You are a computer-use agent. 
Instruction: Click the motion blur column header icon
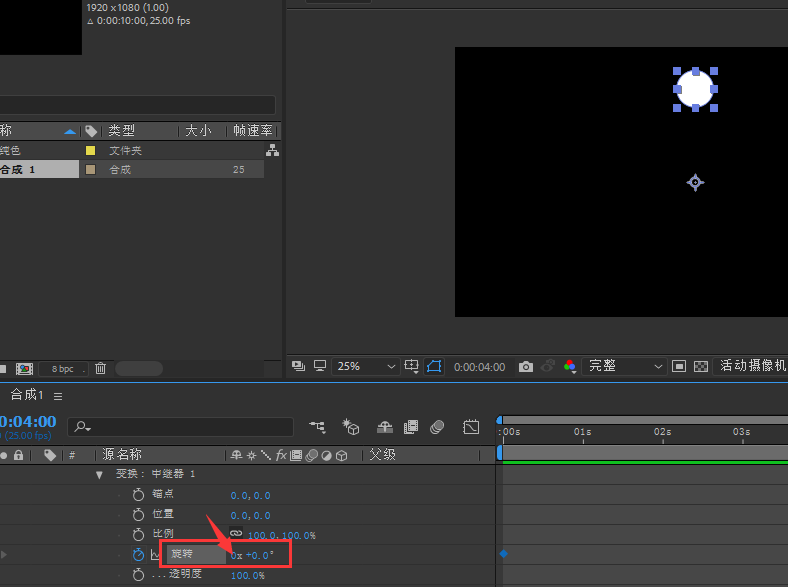[x=312, y=455]
